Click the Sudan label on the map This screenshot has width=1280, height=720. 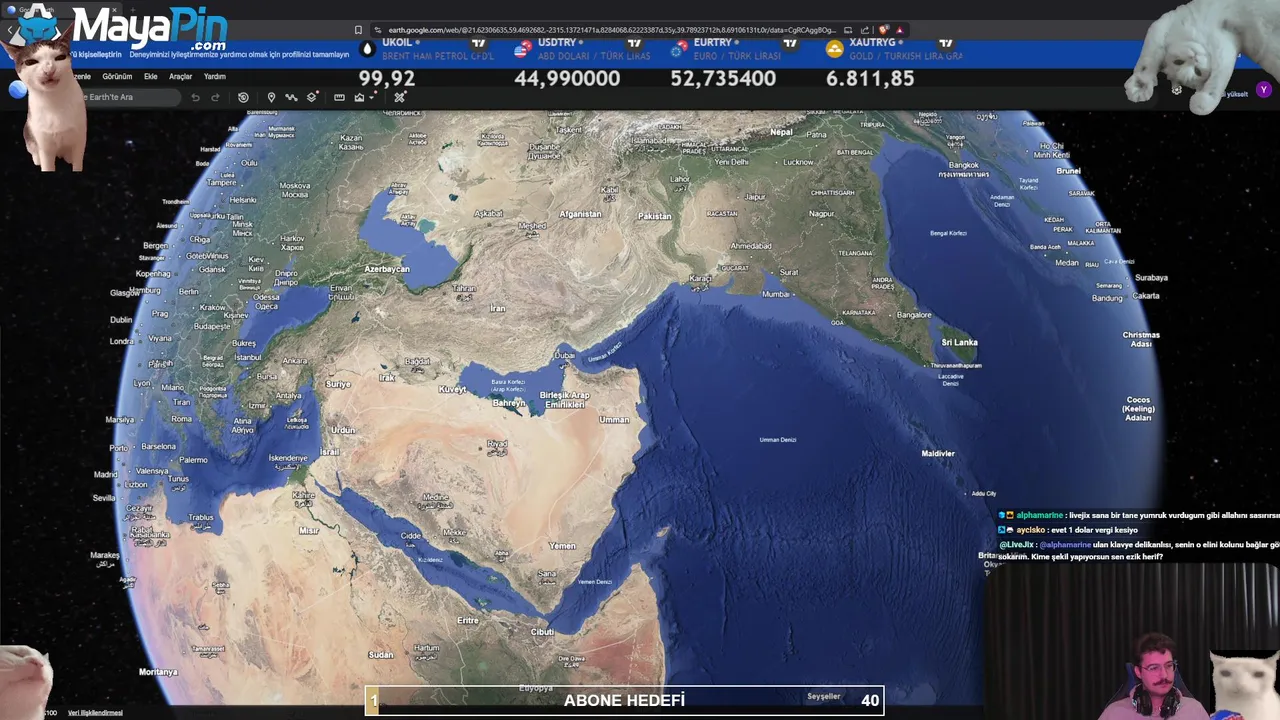[x=381, y=655]
